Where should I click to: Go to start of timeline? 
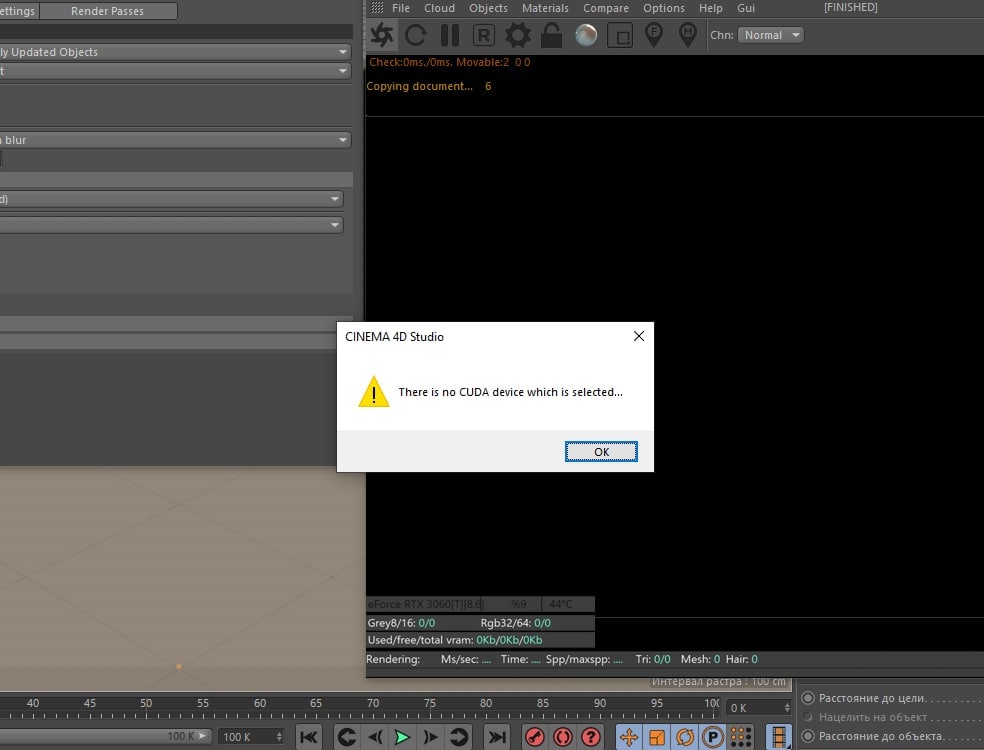309,736
